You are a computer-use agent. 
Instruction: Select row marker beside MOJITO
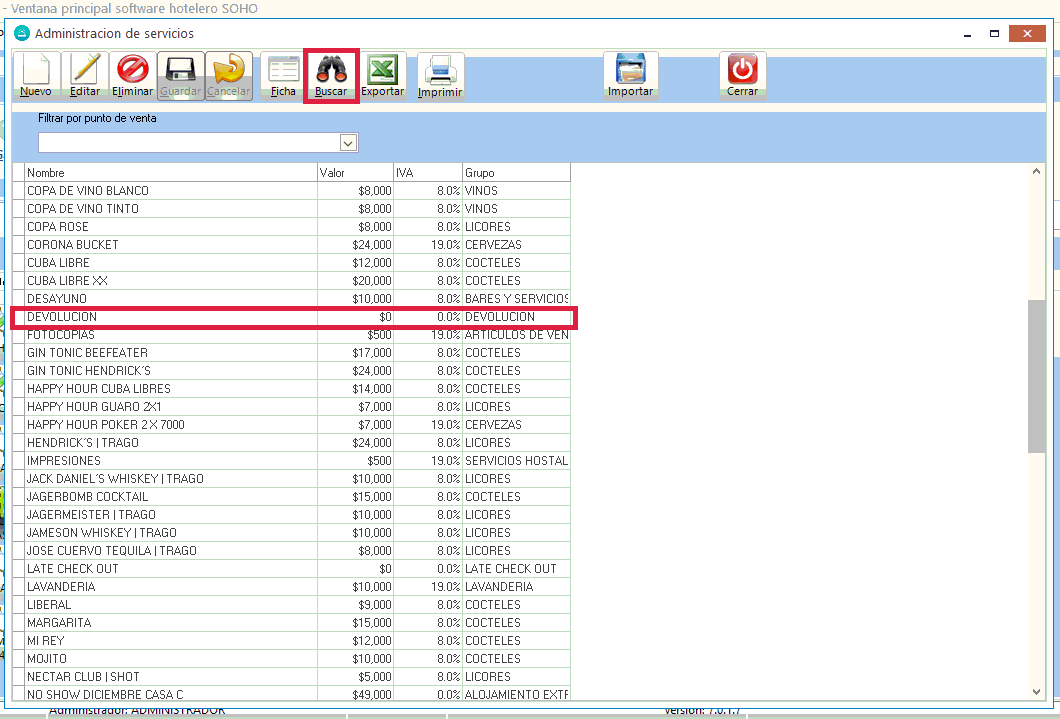[x=18, y=659]
